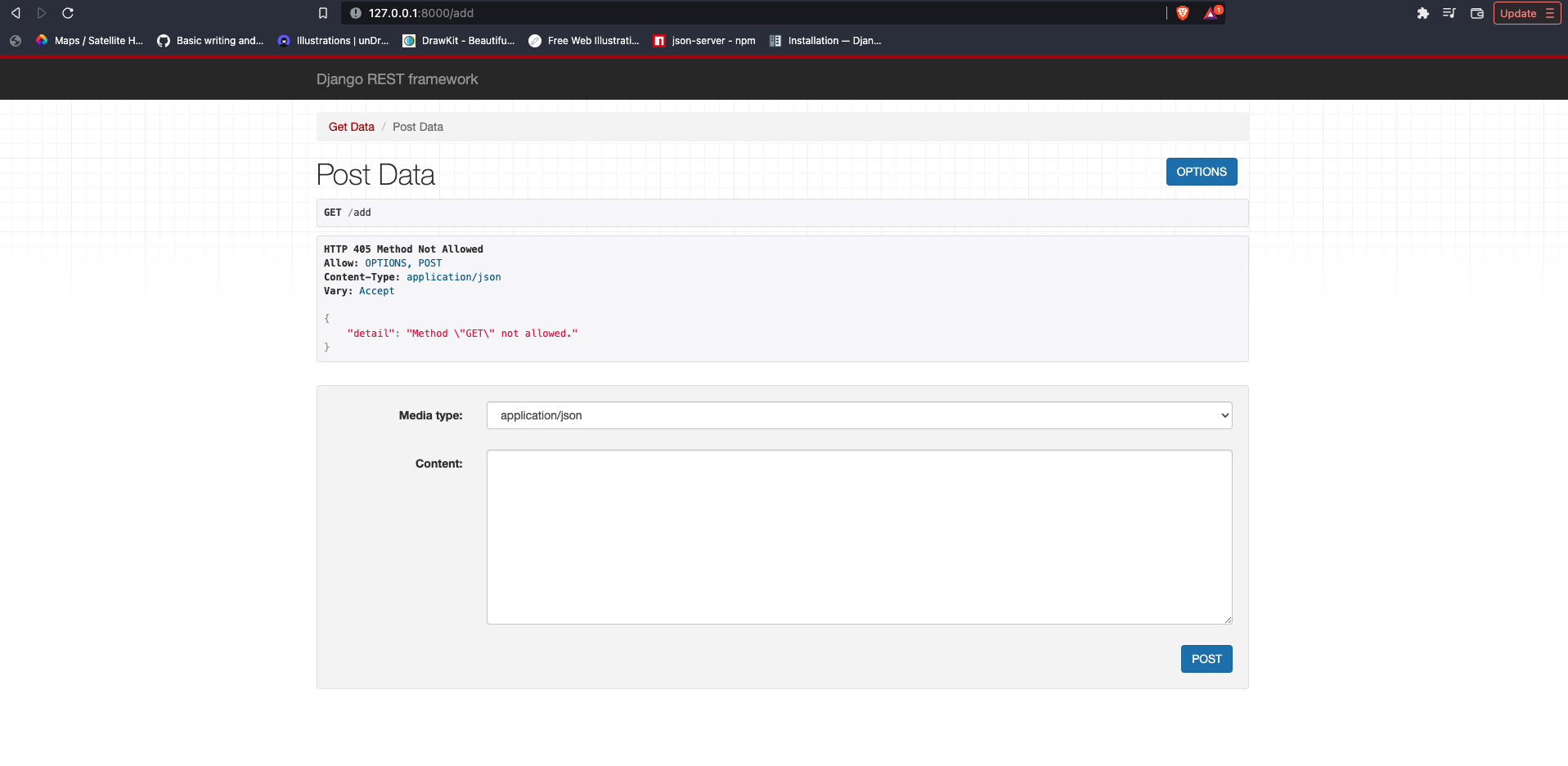
Task: Click the Post Data page heading
Action: [375, 175]
